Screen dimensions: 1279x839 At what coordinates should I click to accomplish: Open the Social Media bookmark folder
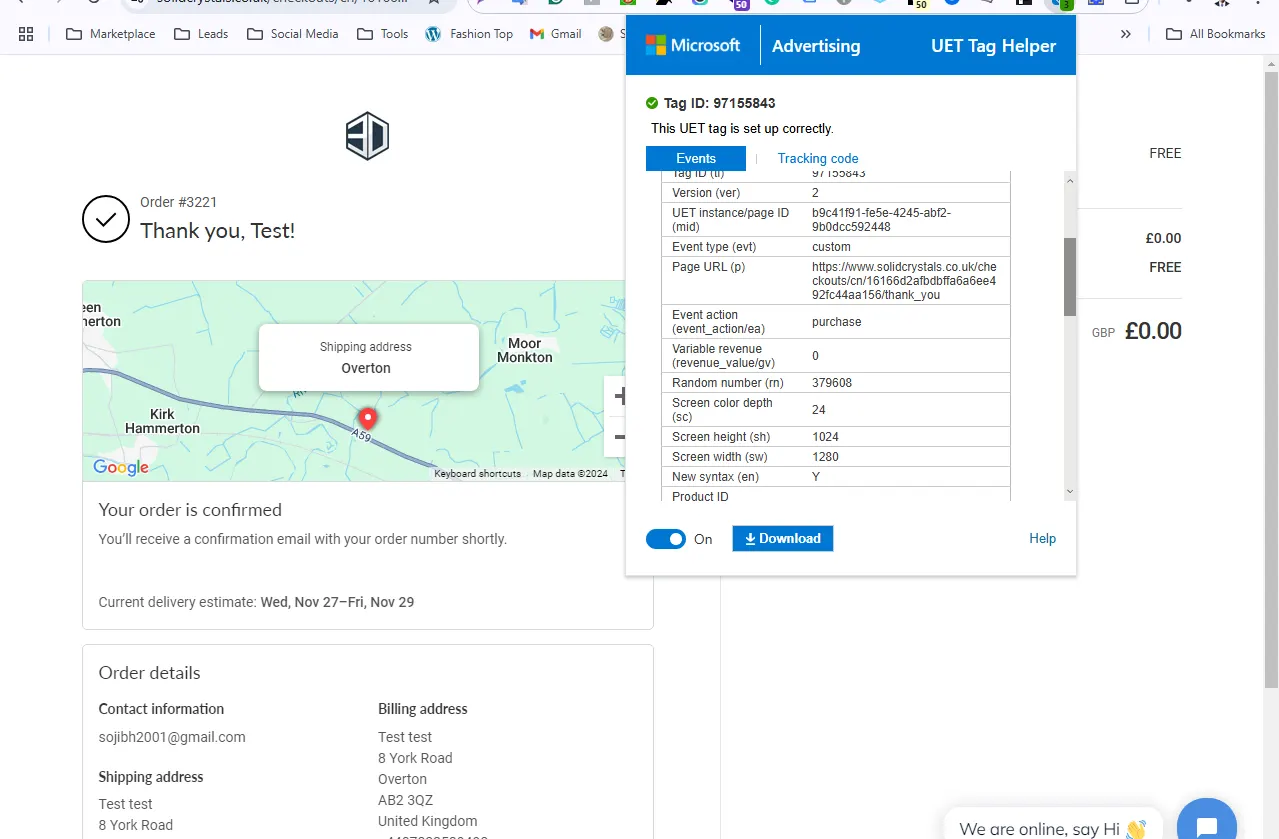tap(292, 34)
